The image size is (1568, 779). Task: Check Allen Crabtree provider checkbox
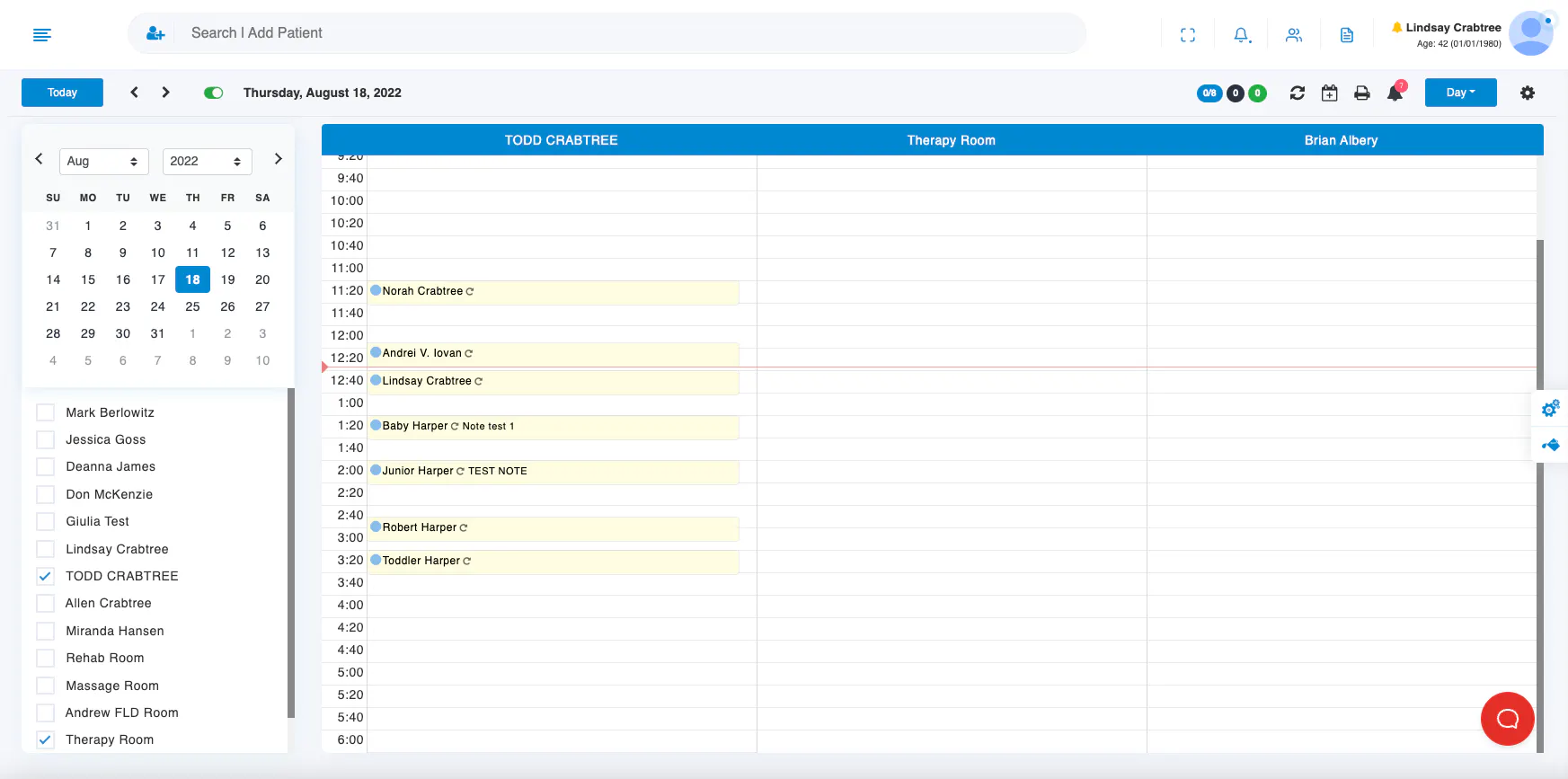pyautogui.click(x=45, y=603)
